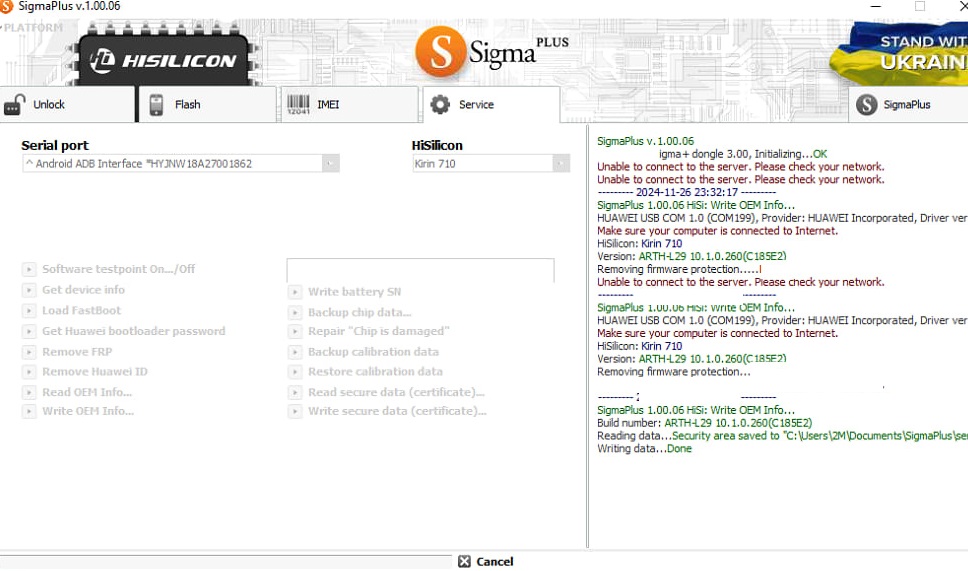This screenshot has height=571, width=968.
Task: Click Backup chip data... label
Action: click(360, 312)
